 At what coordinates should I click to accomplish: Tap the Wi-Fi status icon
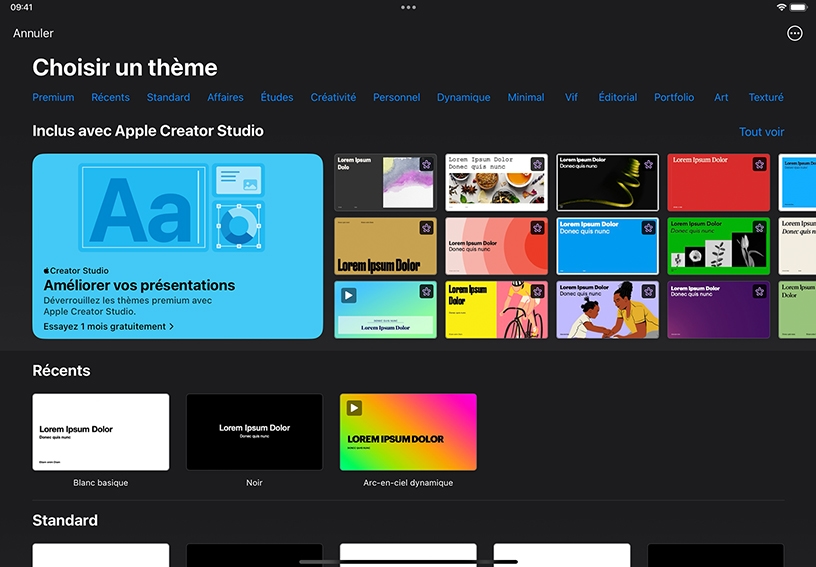tap(781, 7)
